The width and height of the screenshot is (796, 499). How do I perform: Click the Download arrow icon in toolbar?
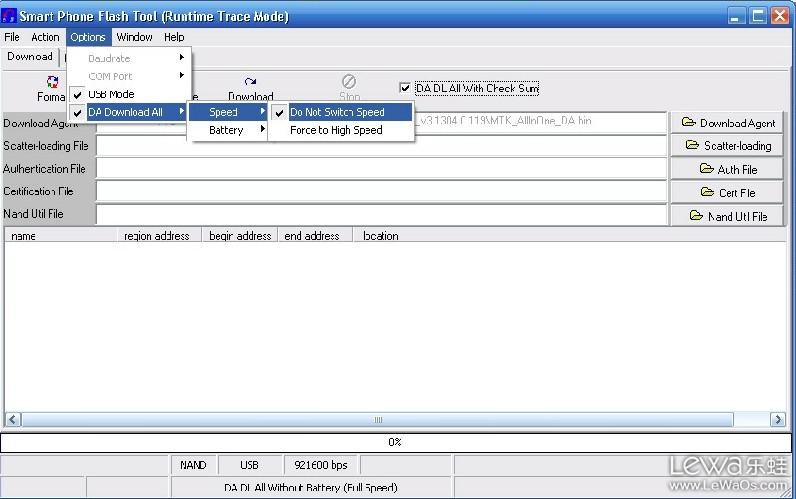point(250,83)
